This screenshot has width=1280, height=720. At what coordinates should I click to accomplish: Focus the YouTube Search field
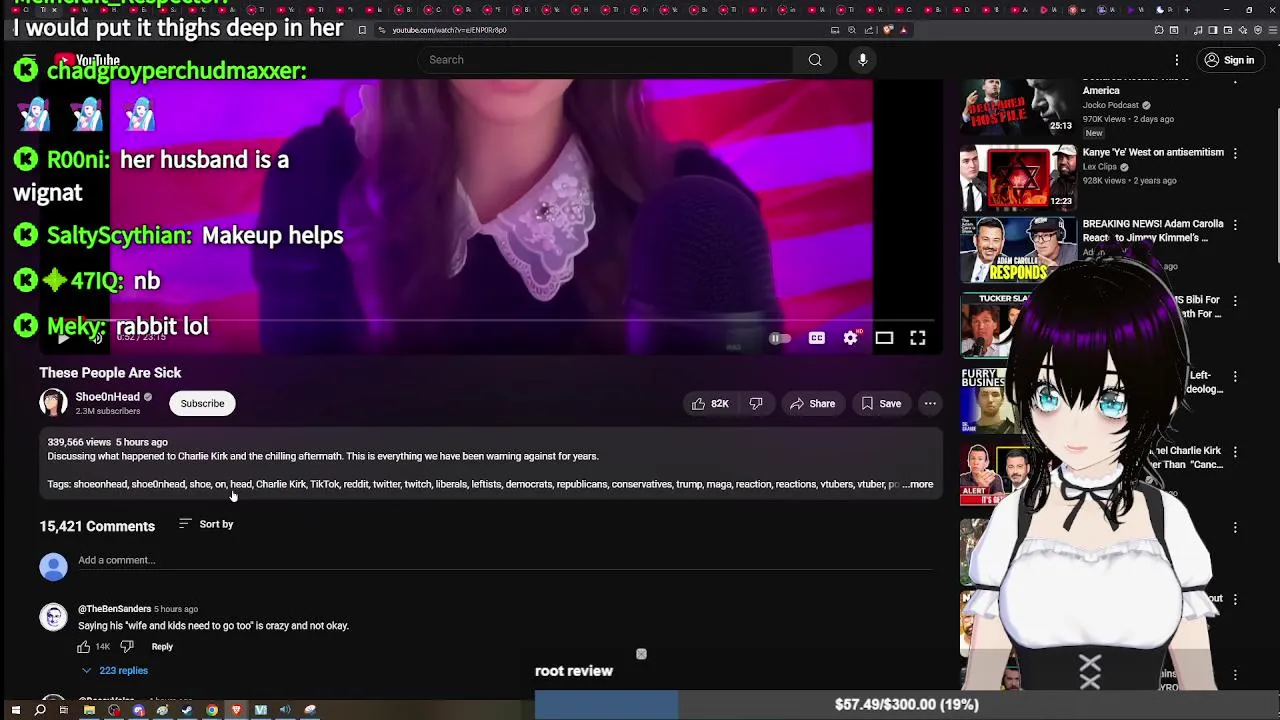tap(606, 60)
